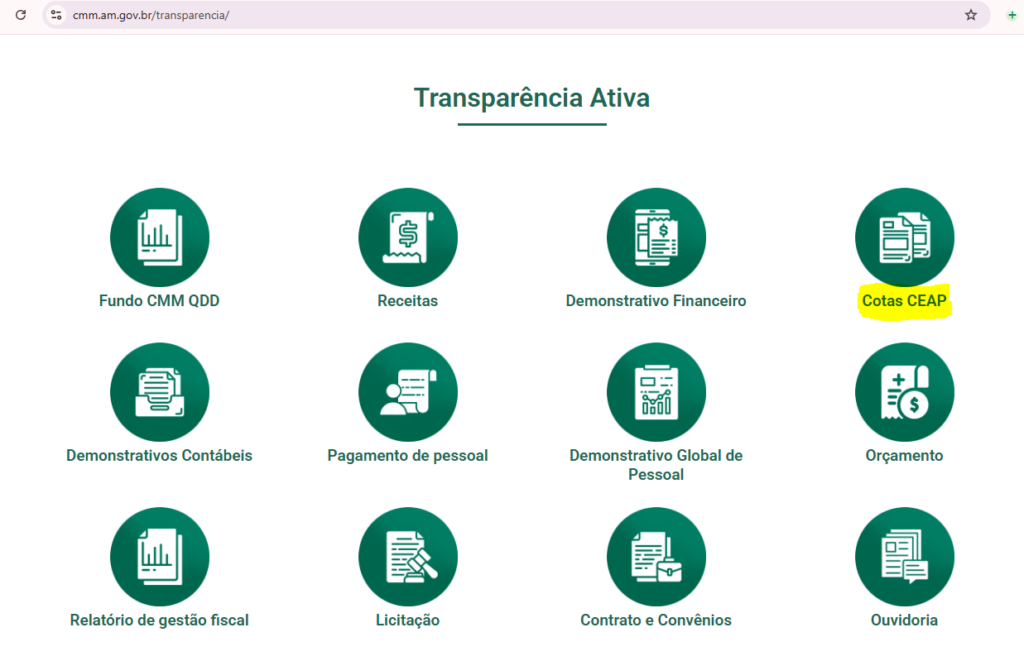Viewport: 1024px width, 661px height.
Task: Click the Transparência Ativa heading
Action: (532, 98)
